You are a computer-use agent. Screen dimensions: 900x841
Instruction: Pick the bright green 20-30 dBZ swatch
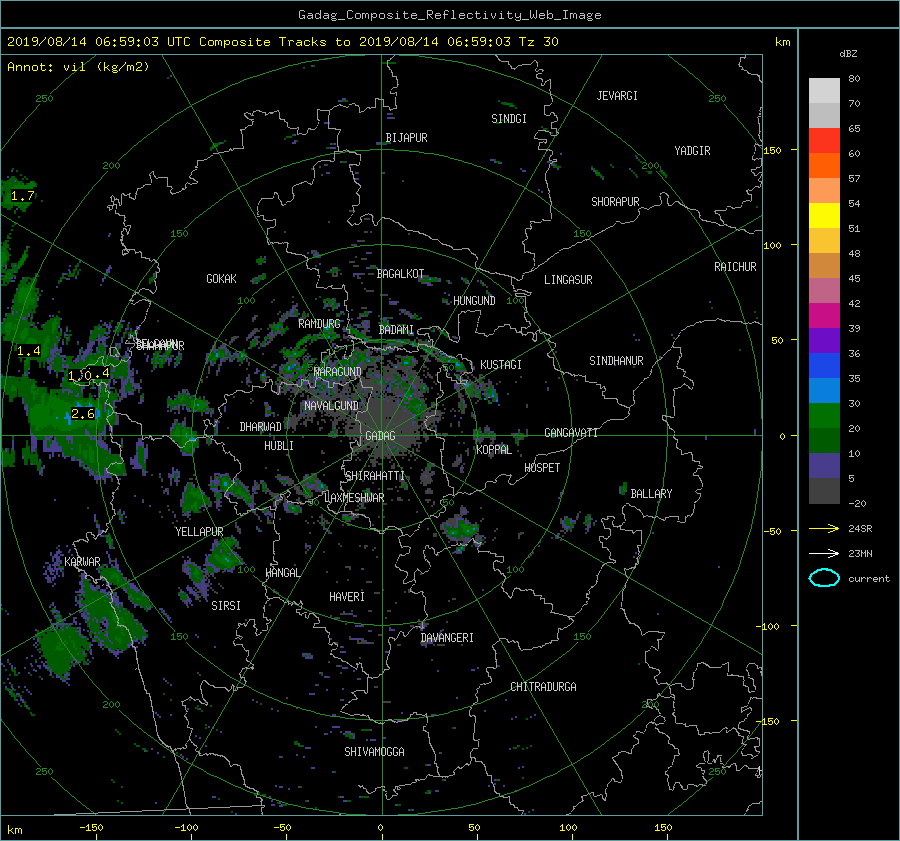tap(824, 416)
